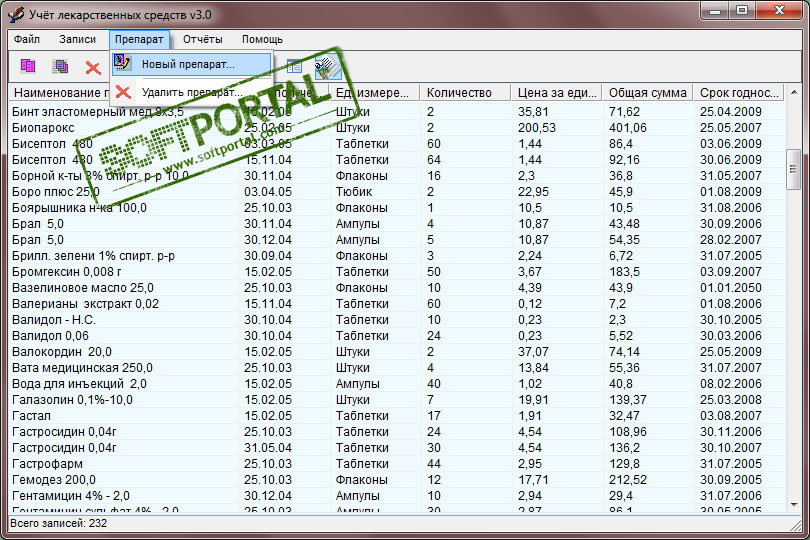Select Гастросидин 0,04г row dated 31.05.04
The height and width of the screenshot is (540, 810).
[397, 448]
